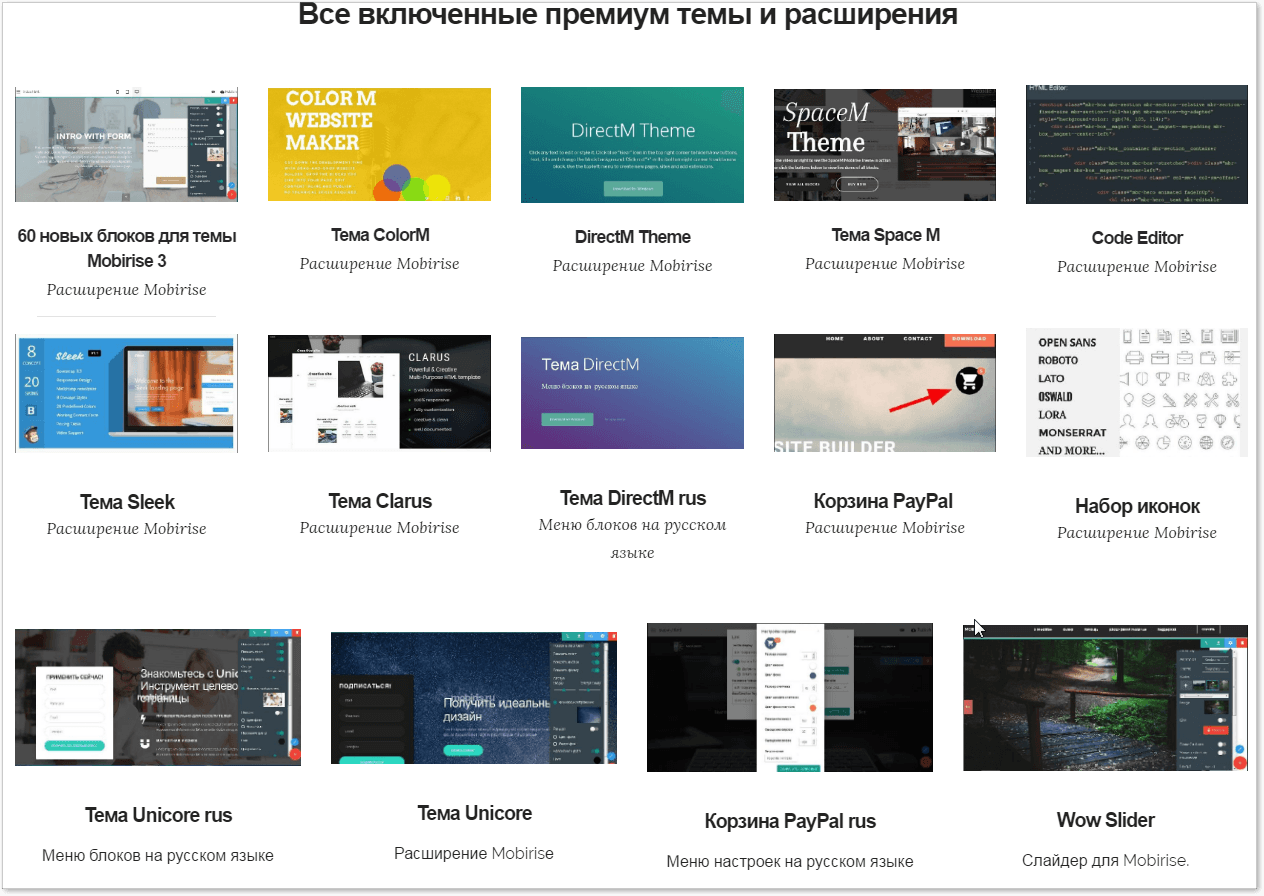Open the Unicore starry sky thumbnail

[474, 700]
